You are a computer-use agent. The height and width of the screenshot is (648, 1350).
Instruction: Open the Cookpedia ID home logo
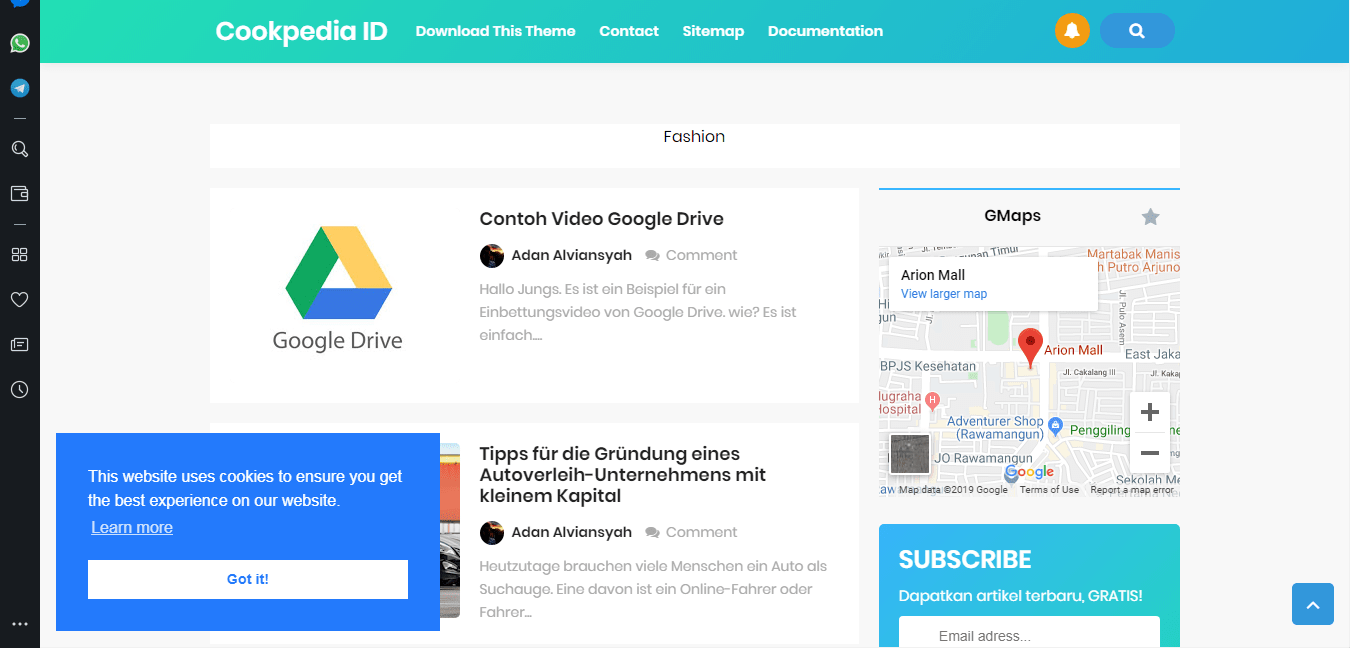[x=301, y=31]
